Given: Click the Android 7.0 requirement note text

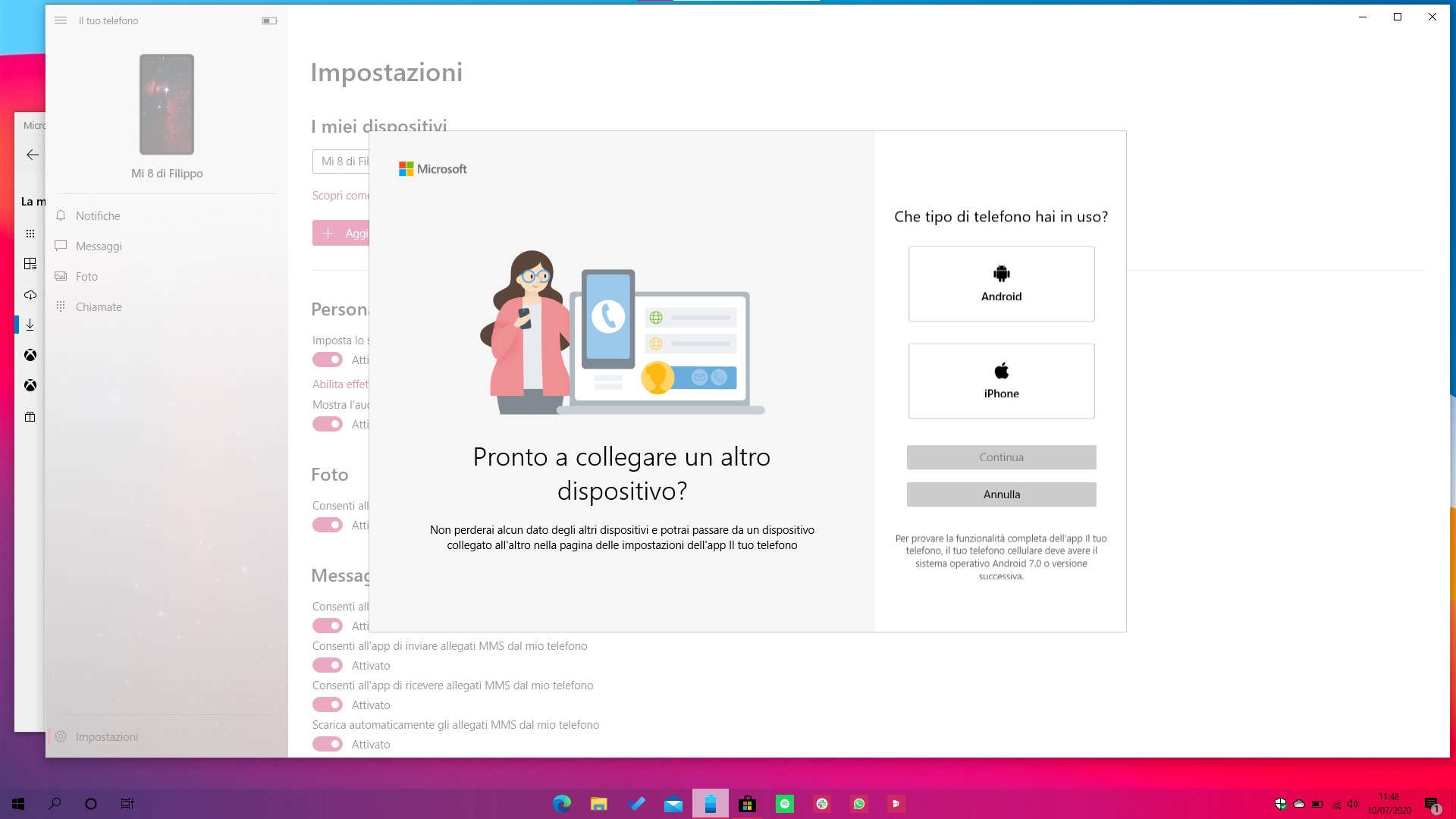Looking at the screenshot, I should (x=1001, y=557).
